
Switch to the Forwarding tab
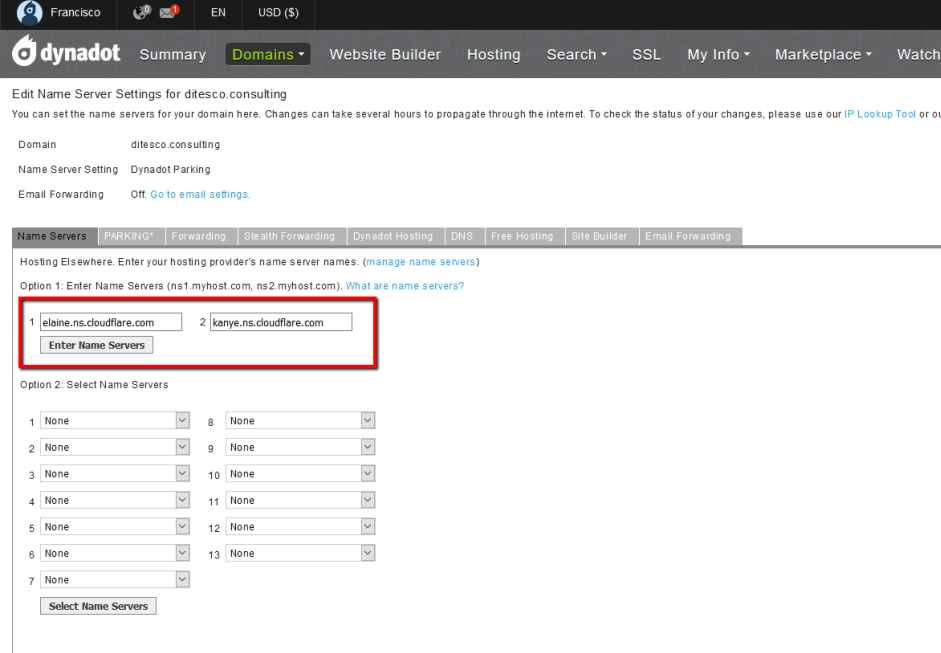(x=199, y=236)
